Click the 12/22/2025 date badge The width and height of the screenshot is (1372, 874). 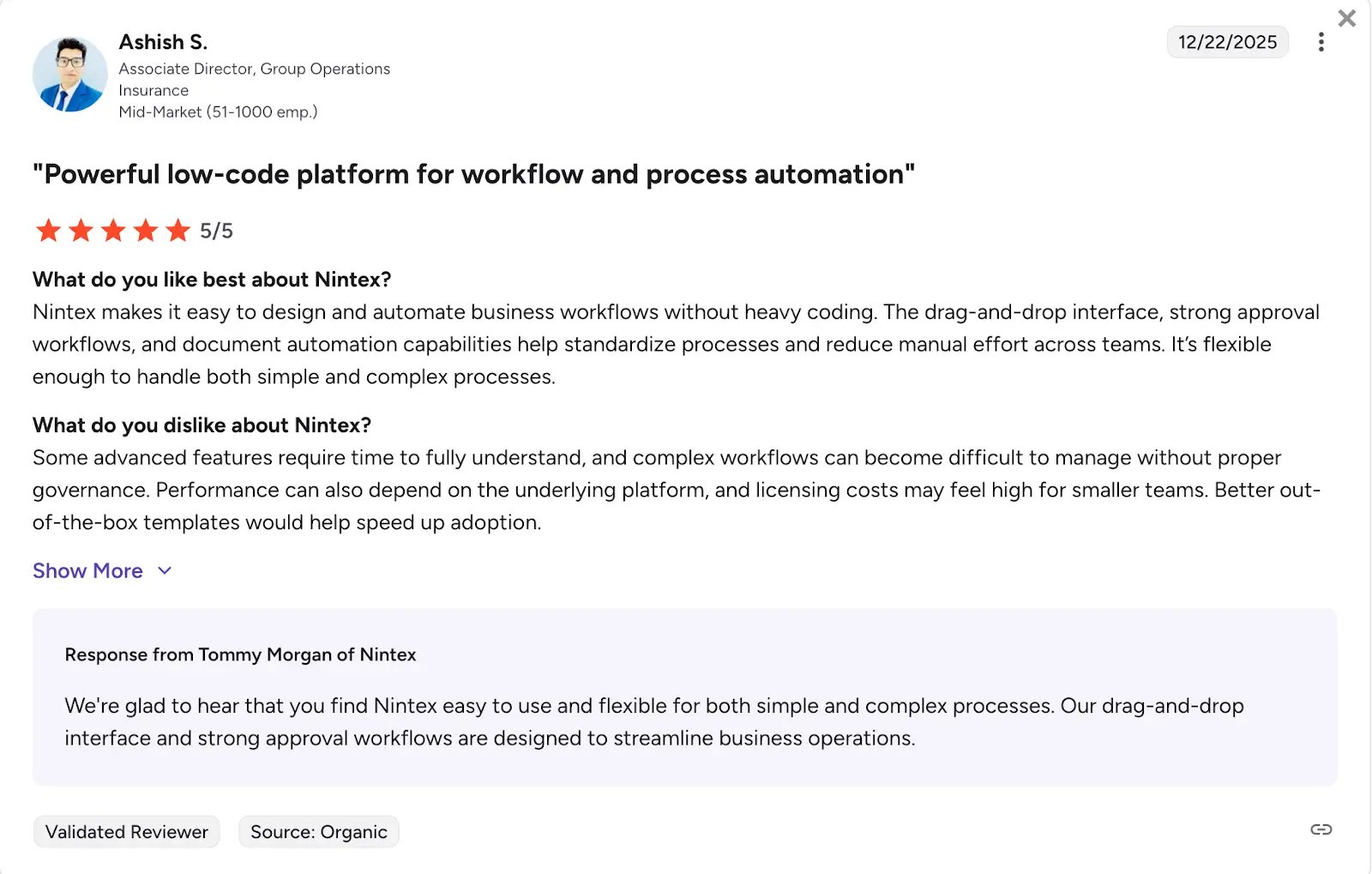(1227, 42)
